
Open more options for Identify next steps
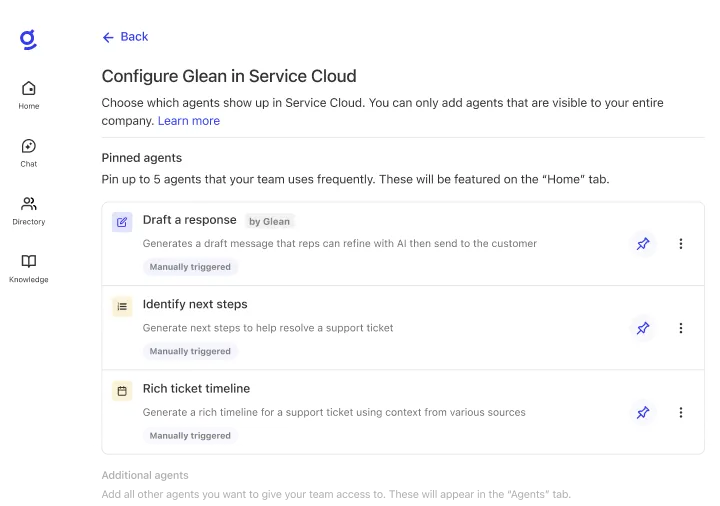point(681,328)
